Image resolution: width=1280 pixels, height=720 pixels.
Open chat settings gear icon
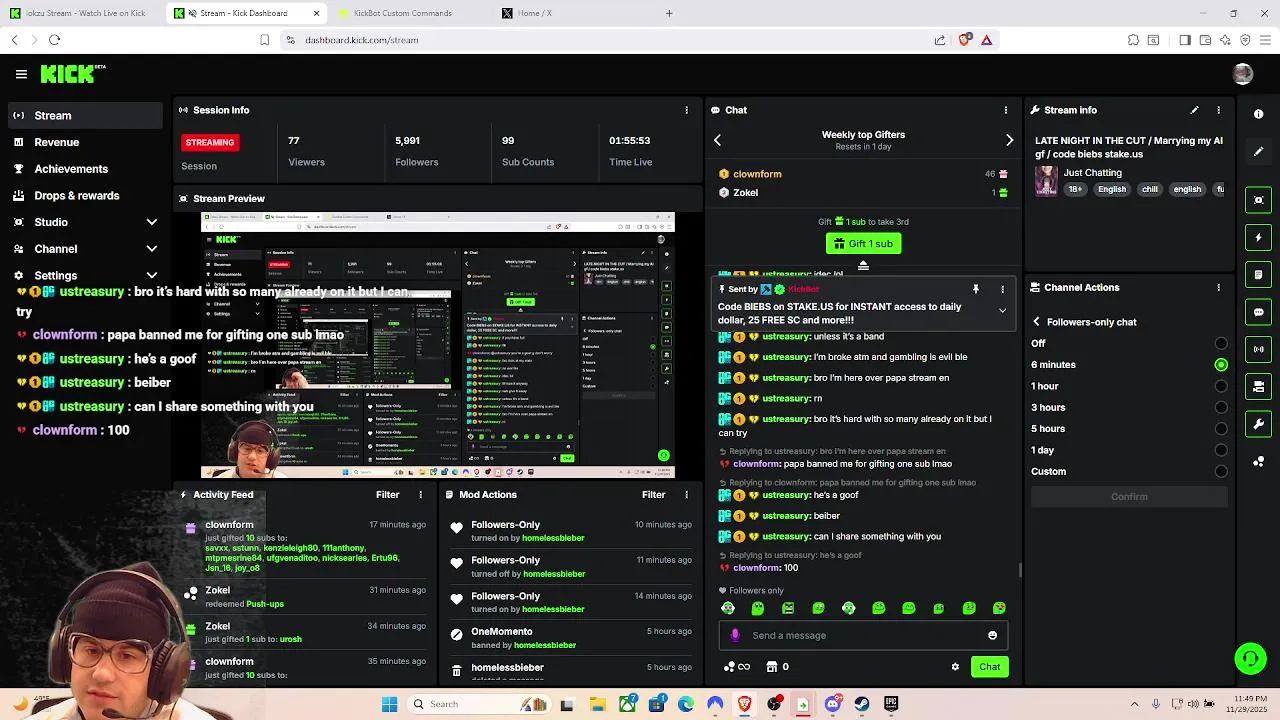click(x=955, y=667)
